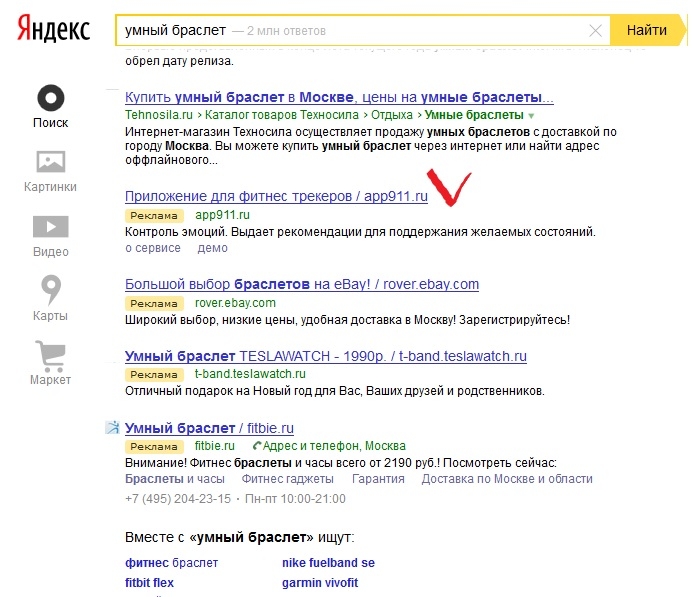This screenshot has width=693, height=597.
Task: Open the Поиск search section icon
Action: (x=51, y=98)
